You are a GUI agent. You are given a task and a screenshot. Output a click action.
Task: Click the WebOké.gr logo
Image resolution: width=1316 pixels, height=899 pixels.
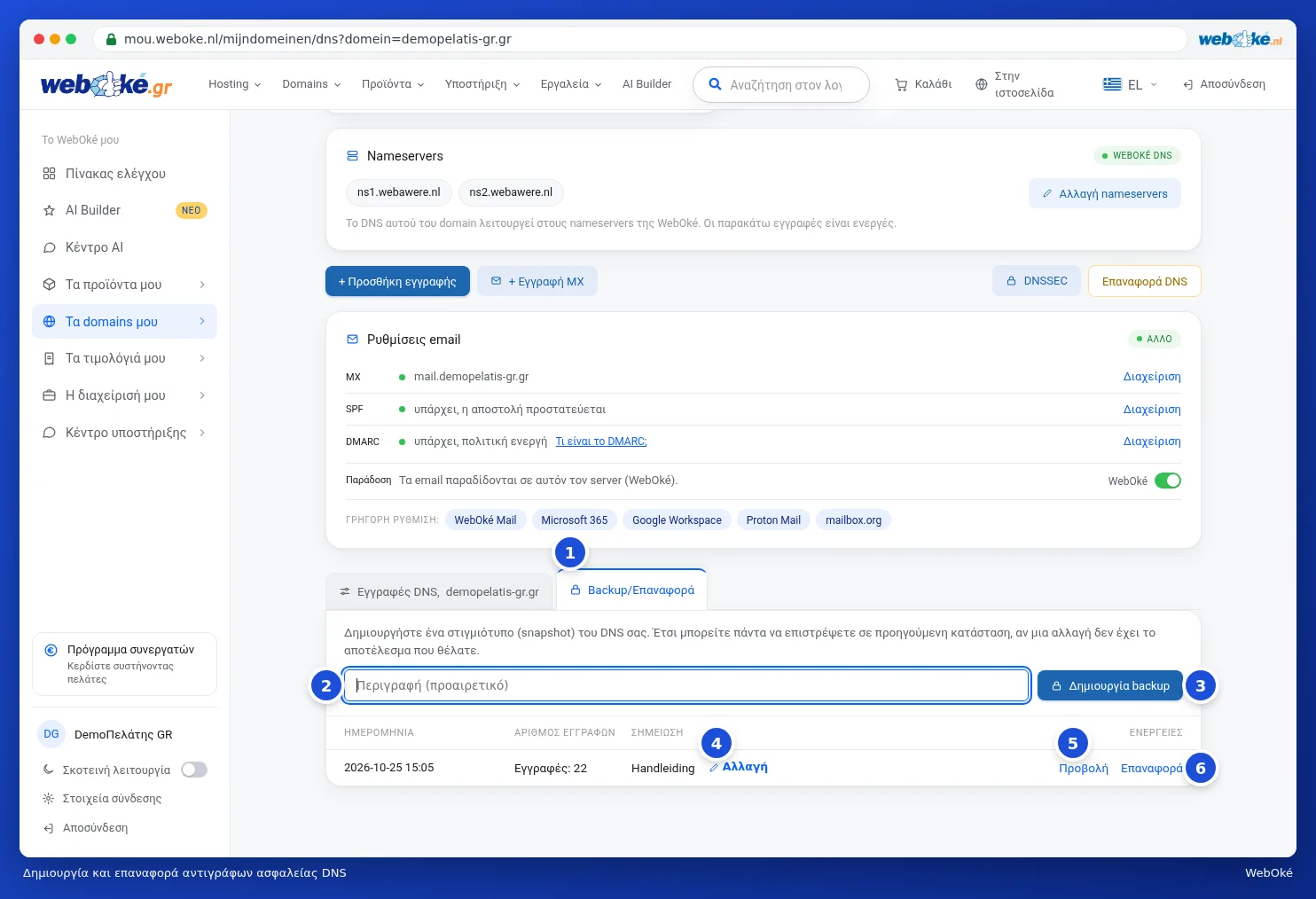(x=106, y=84)
